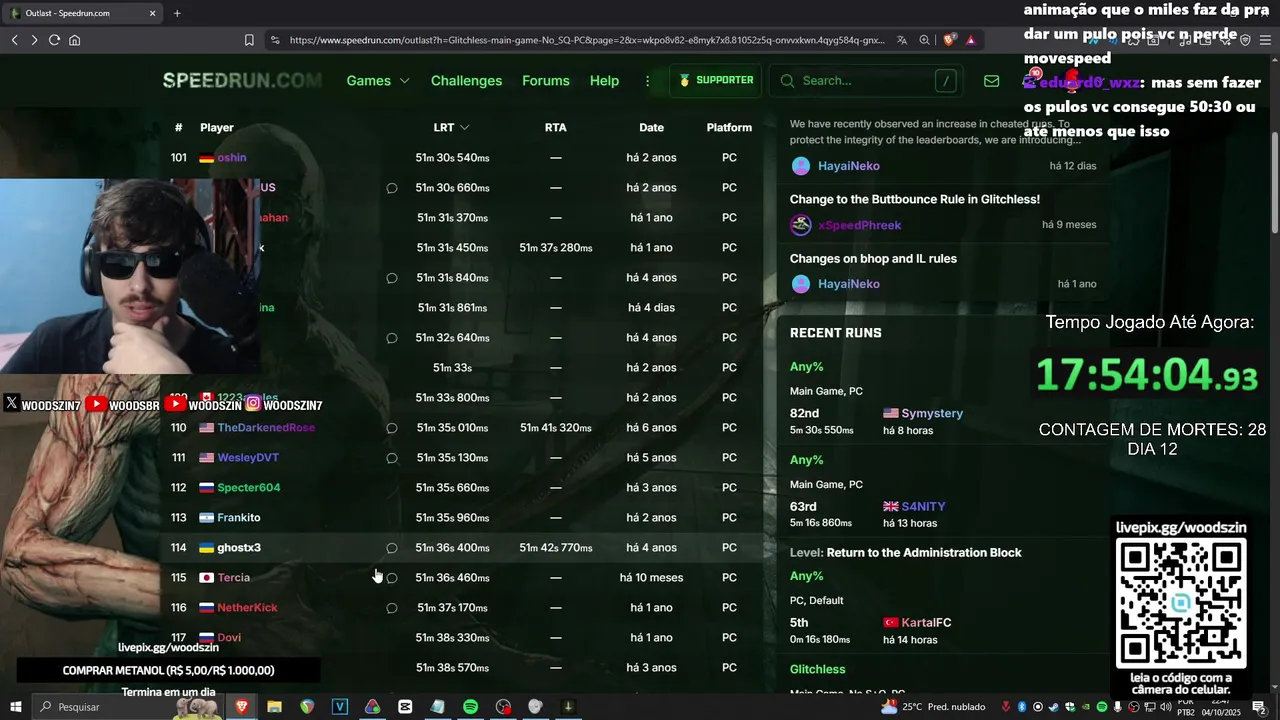Open File Explorer from the taskbar

[274, 707]
